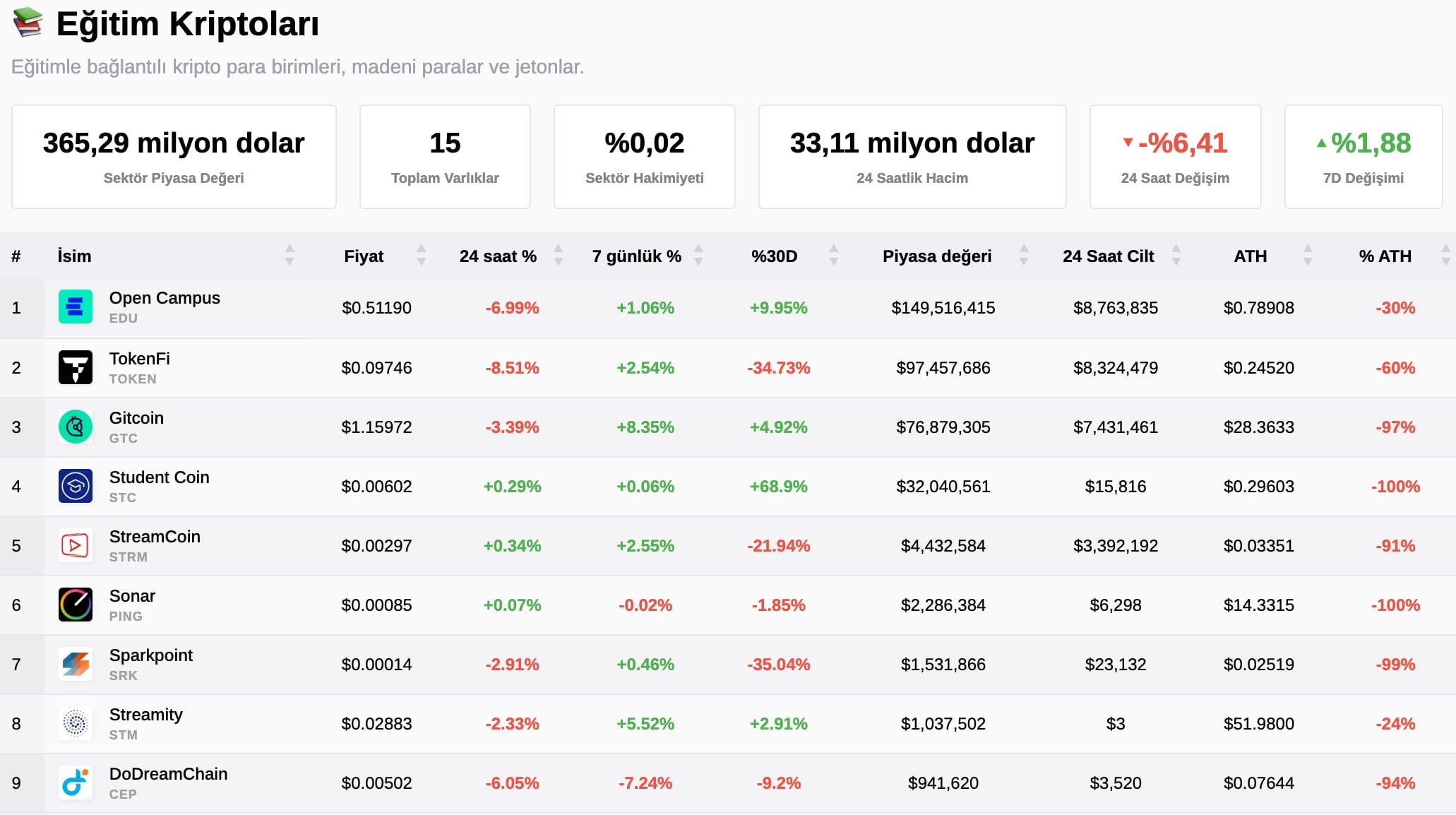The image size is (1456, 815).
Task: Click the TokenFi logo icon
Action: coord(74,367)
